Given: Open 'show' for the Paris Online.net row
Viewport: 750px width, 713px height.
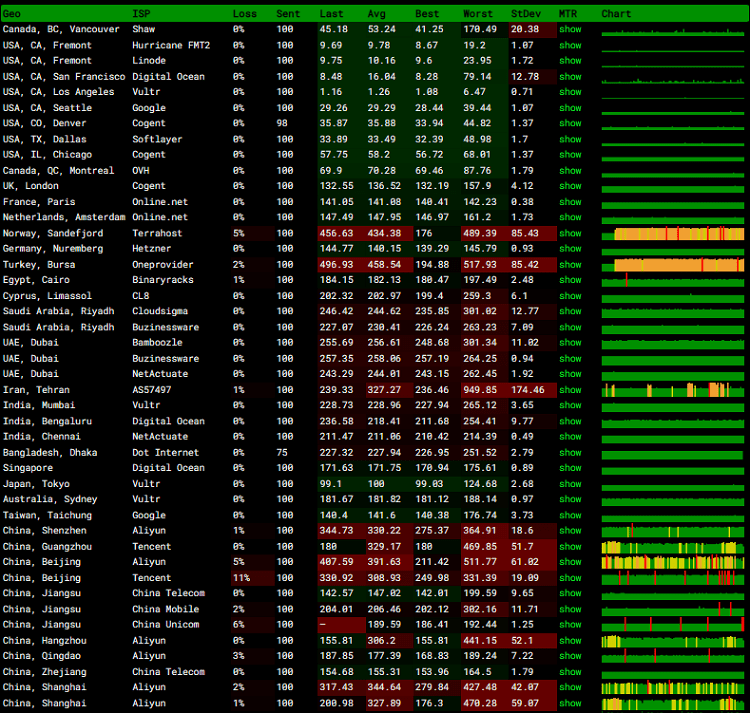Looking at the screenshot, I should [x=570, y=202].
